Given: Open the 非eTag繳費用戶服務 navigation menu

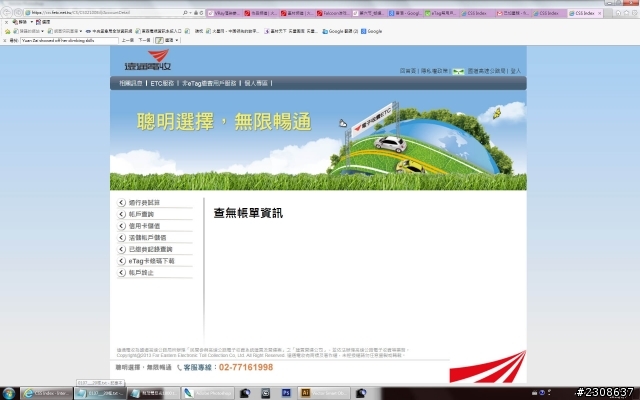Looking at the screenshot, I should [x=209, y=83].
